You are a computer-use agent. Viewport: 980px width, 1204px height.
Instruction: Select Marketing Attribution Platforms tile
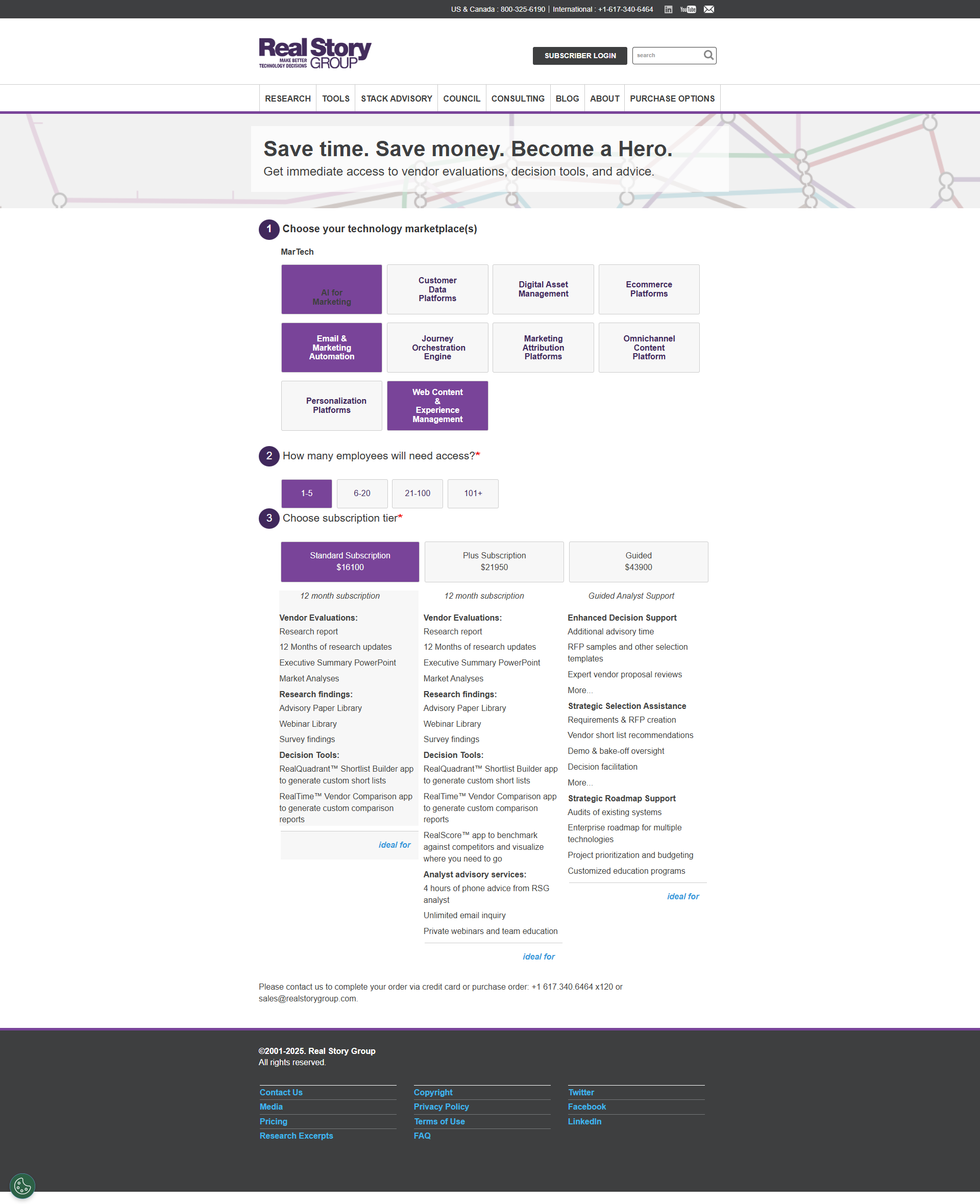(543, 347)
